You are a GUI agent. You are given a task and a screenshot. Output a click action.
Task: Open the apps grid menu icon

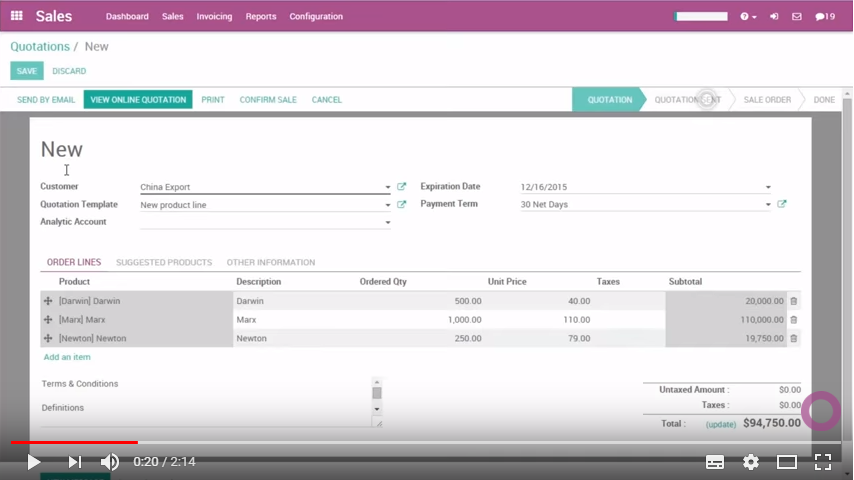tap(16, 16)
